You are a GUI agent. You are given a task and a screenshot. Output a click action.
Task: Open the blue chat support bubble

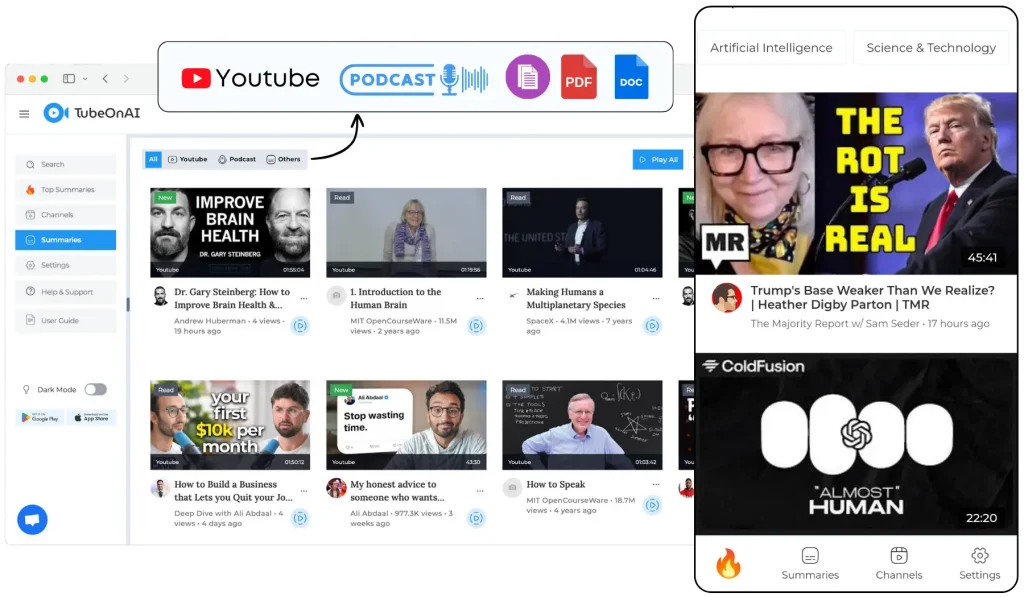[32, 520]
